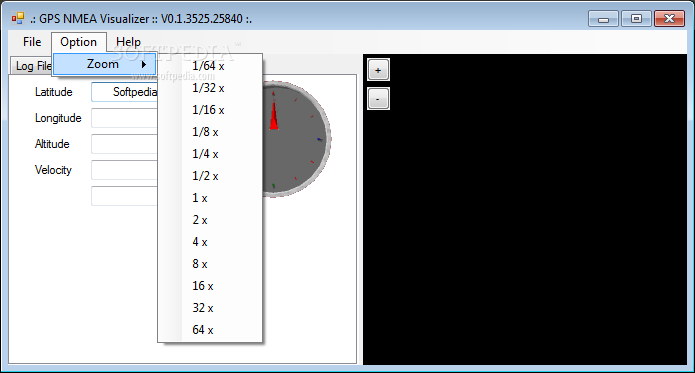The height and width of the screenshot is (373, 695).
Task: Click the Latitude field containing Softpedia
Action: coord(125,92)
